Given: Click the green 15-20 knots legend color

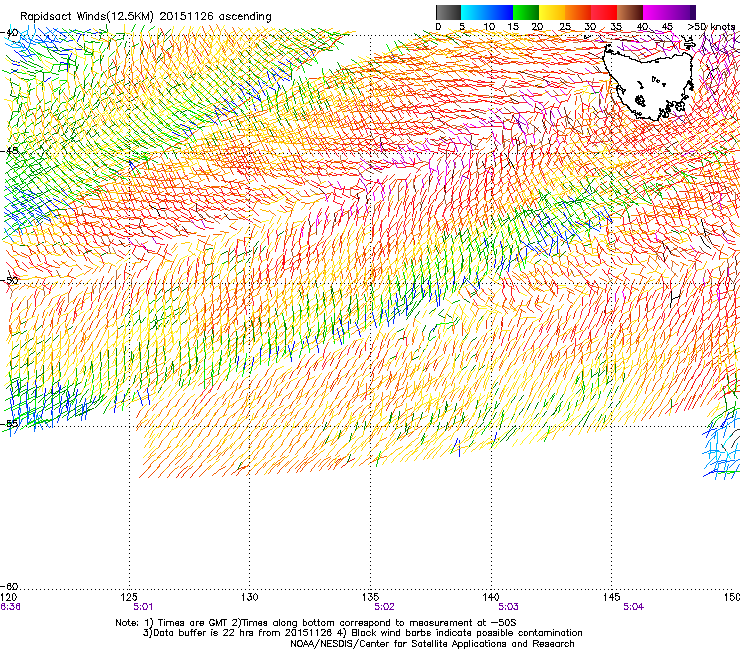Looking at the screenshot, I should 526,12.
